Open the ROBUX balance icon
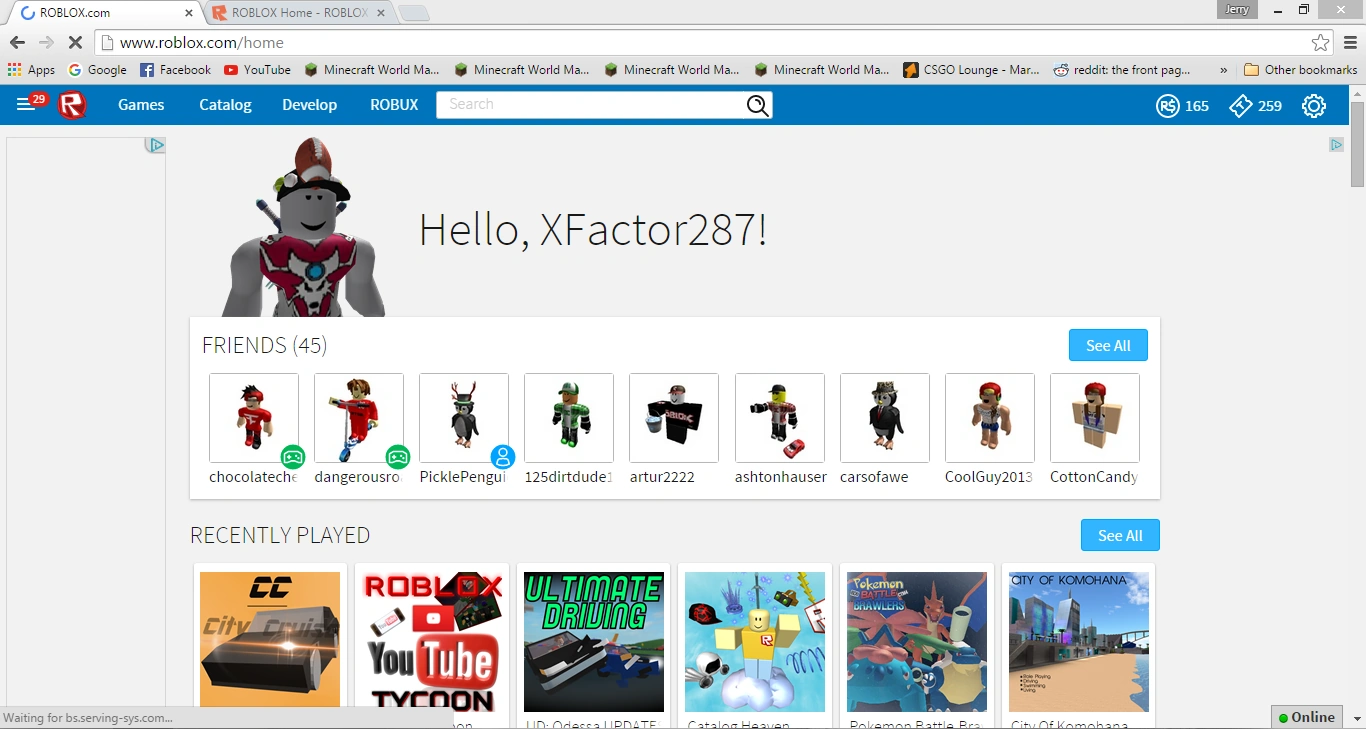The width and height of the screenshot is (1366, 729). [1167, 106]
